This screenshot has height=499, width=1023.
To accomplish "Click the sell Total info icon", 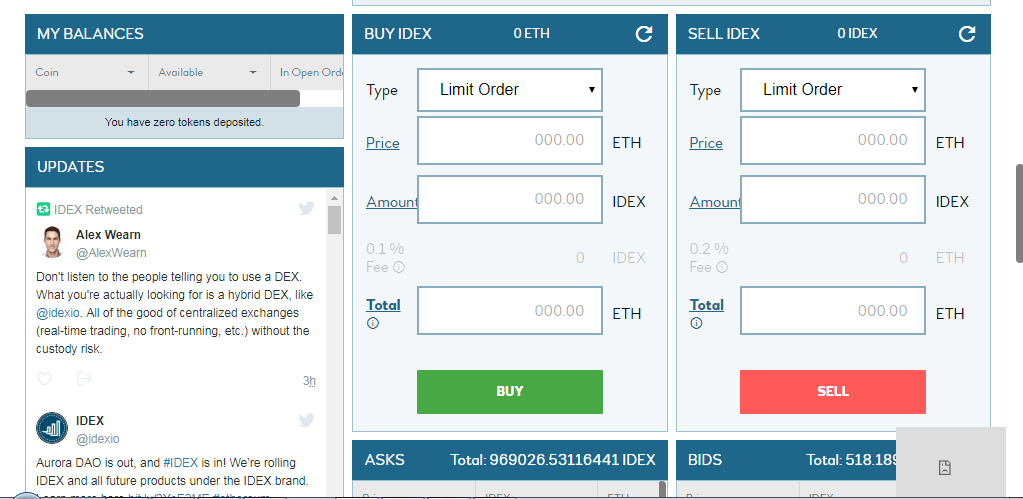I will click(x=696, y=323).
